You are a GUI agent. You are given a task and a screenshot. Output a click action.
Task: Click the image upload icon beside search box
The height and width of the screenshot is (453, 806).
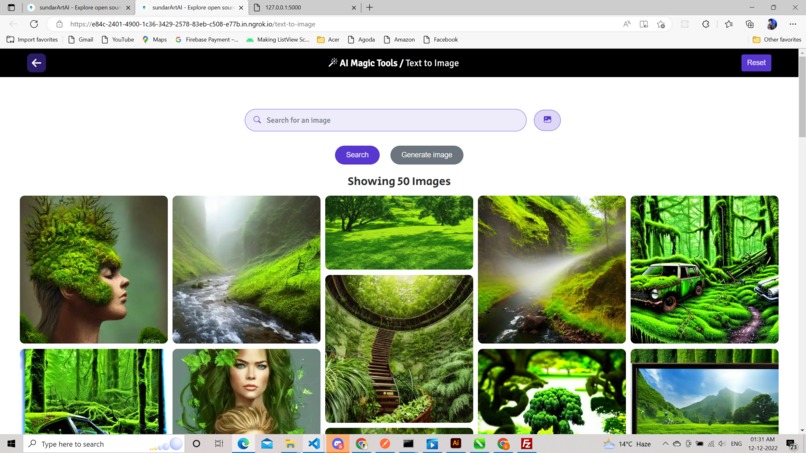547,120
